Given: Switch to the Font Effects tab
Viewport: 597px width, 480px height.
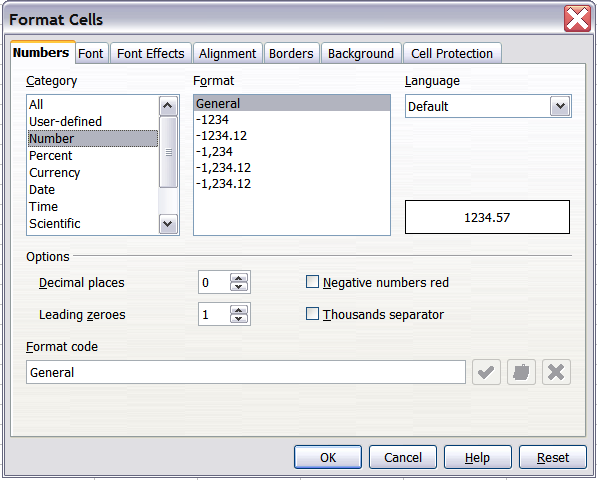Looking at the screenshot, I should point(151,54).
